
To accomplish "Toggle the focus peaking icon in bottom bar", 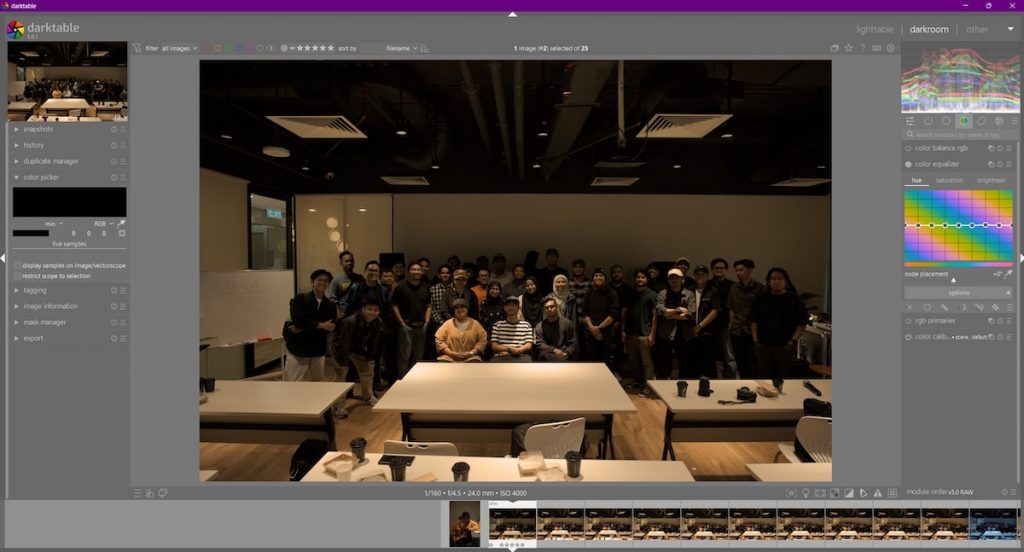I will [791, 493].
